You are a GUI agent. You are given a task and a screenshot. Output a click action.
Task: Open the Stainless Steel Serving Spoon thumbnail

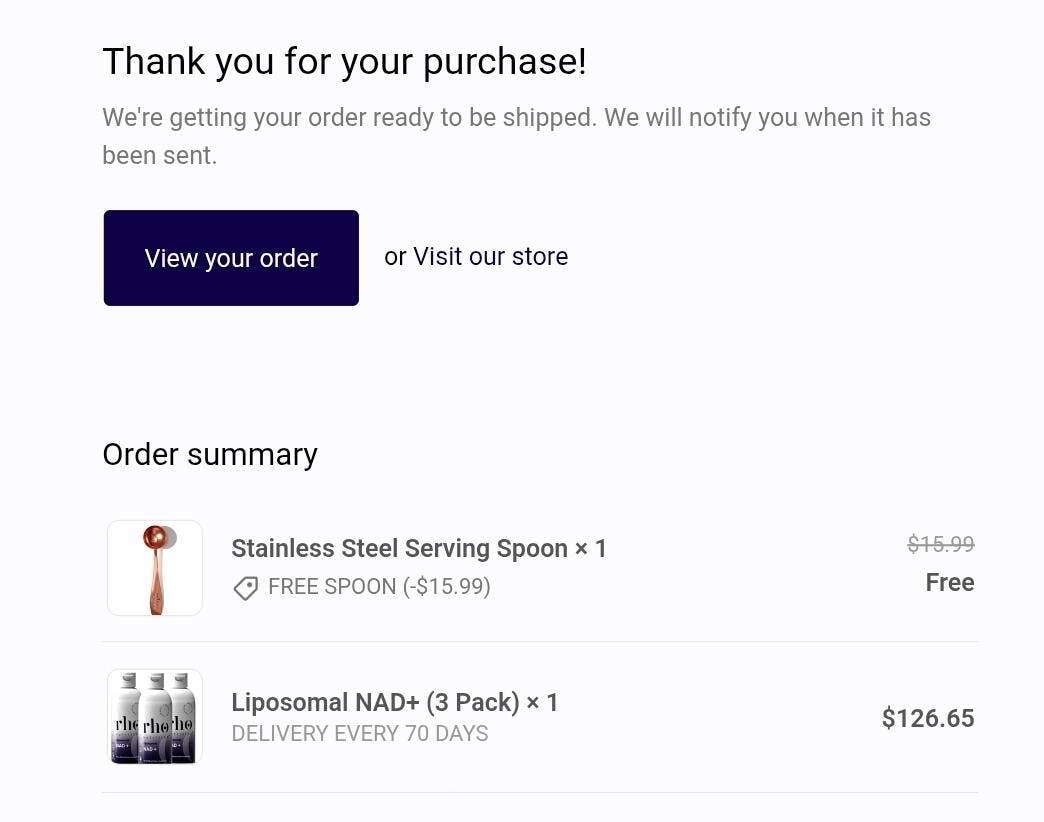point(155,568)
